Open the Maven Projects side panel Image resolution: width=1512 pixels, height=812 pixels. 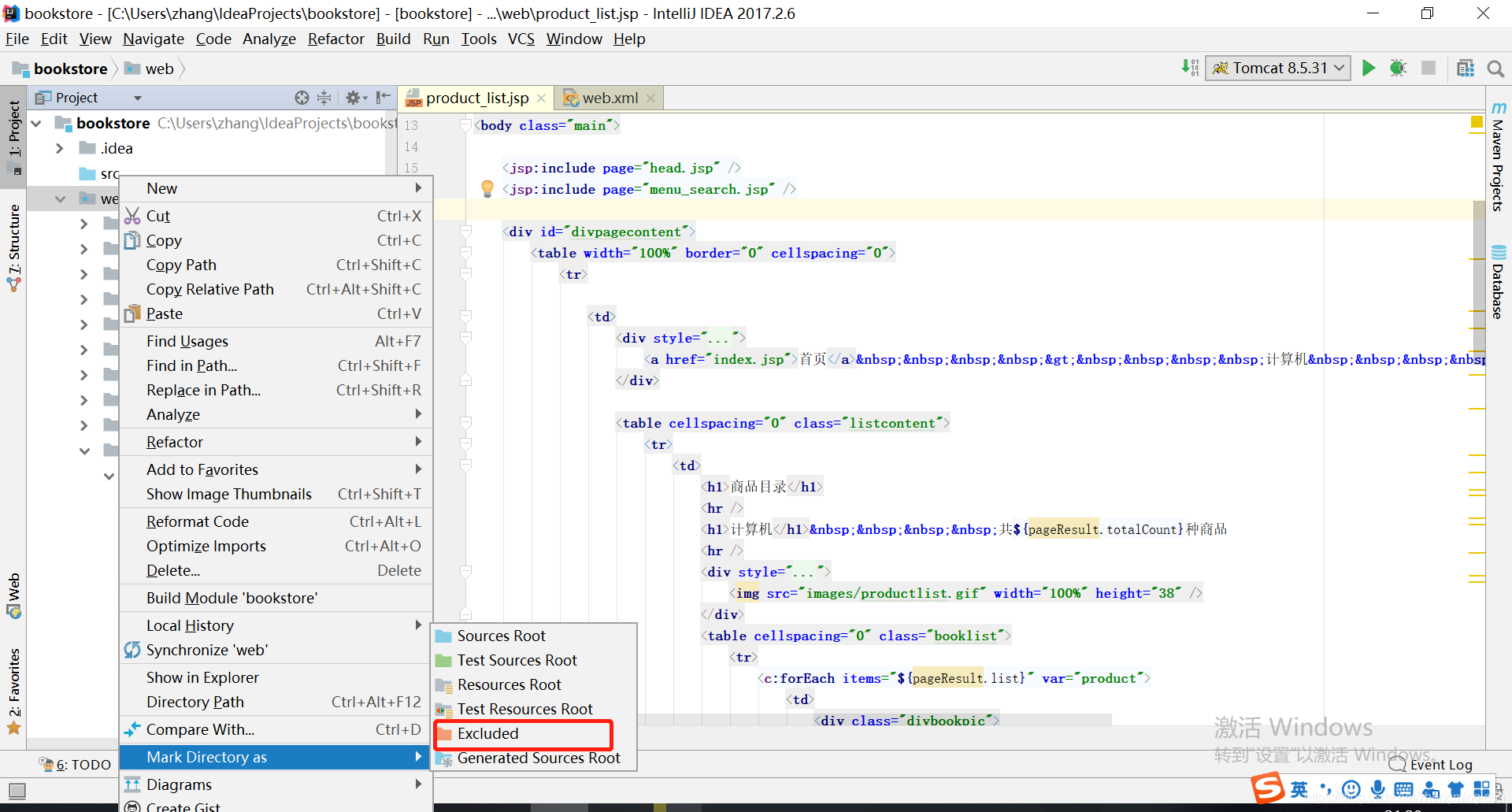(x=1499, y=157)
